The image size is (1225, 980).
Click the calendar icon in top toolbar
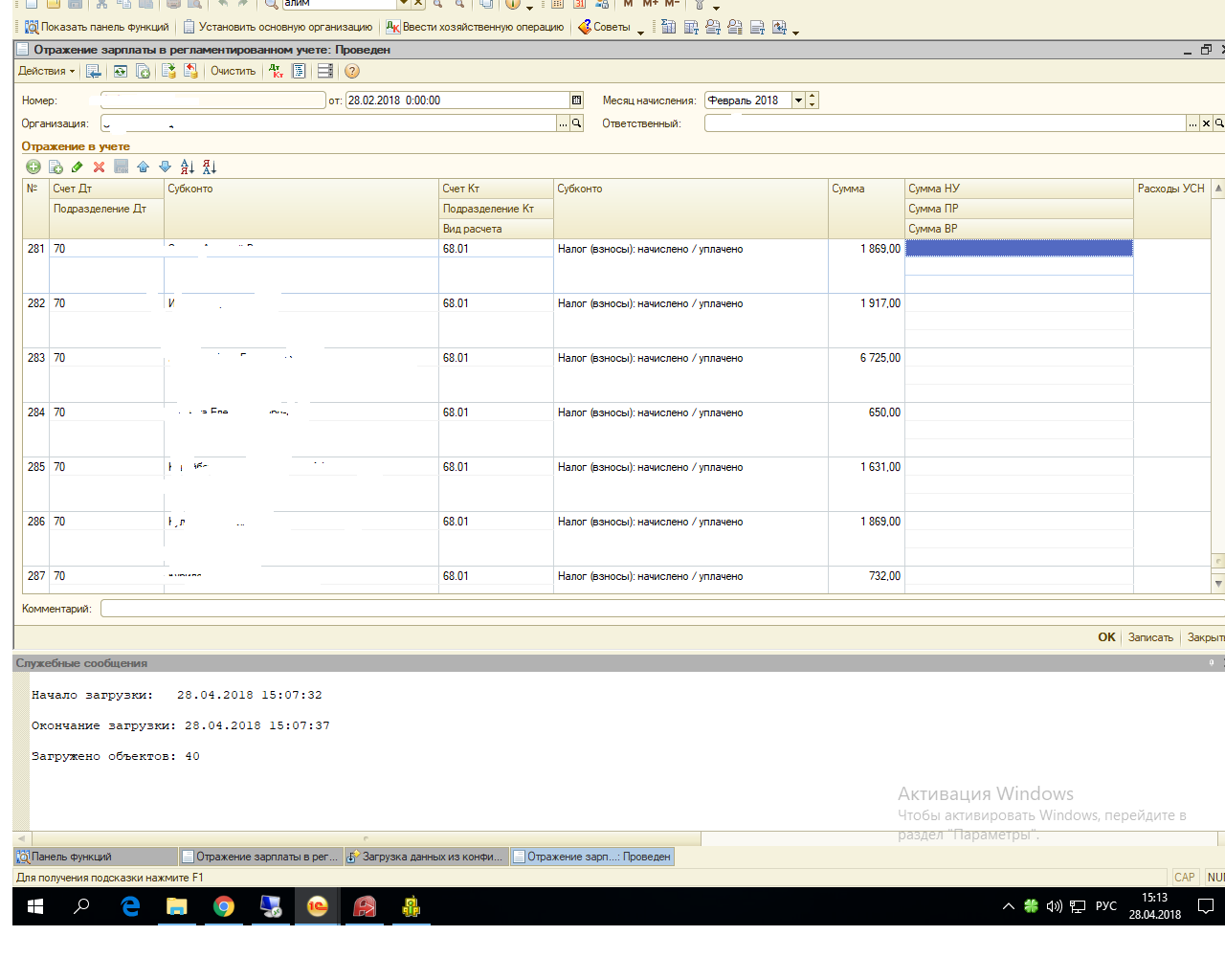pyautogui.click(x=579, y=4)
